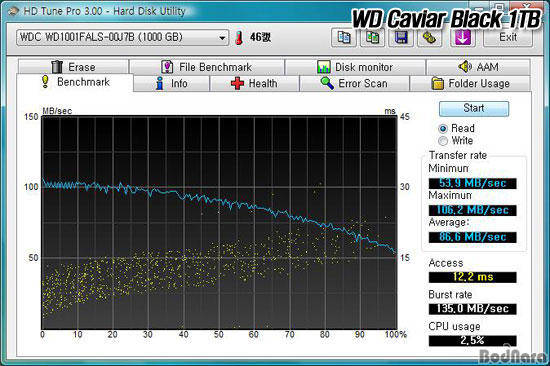Screen dimensions: 550x366
Task: Open the WDC WD1001FALS drive dropdown
Action: coord(122,37)
